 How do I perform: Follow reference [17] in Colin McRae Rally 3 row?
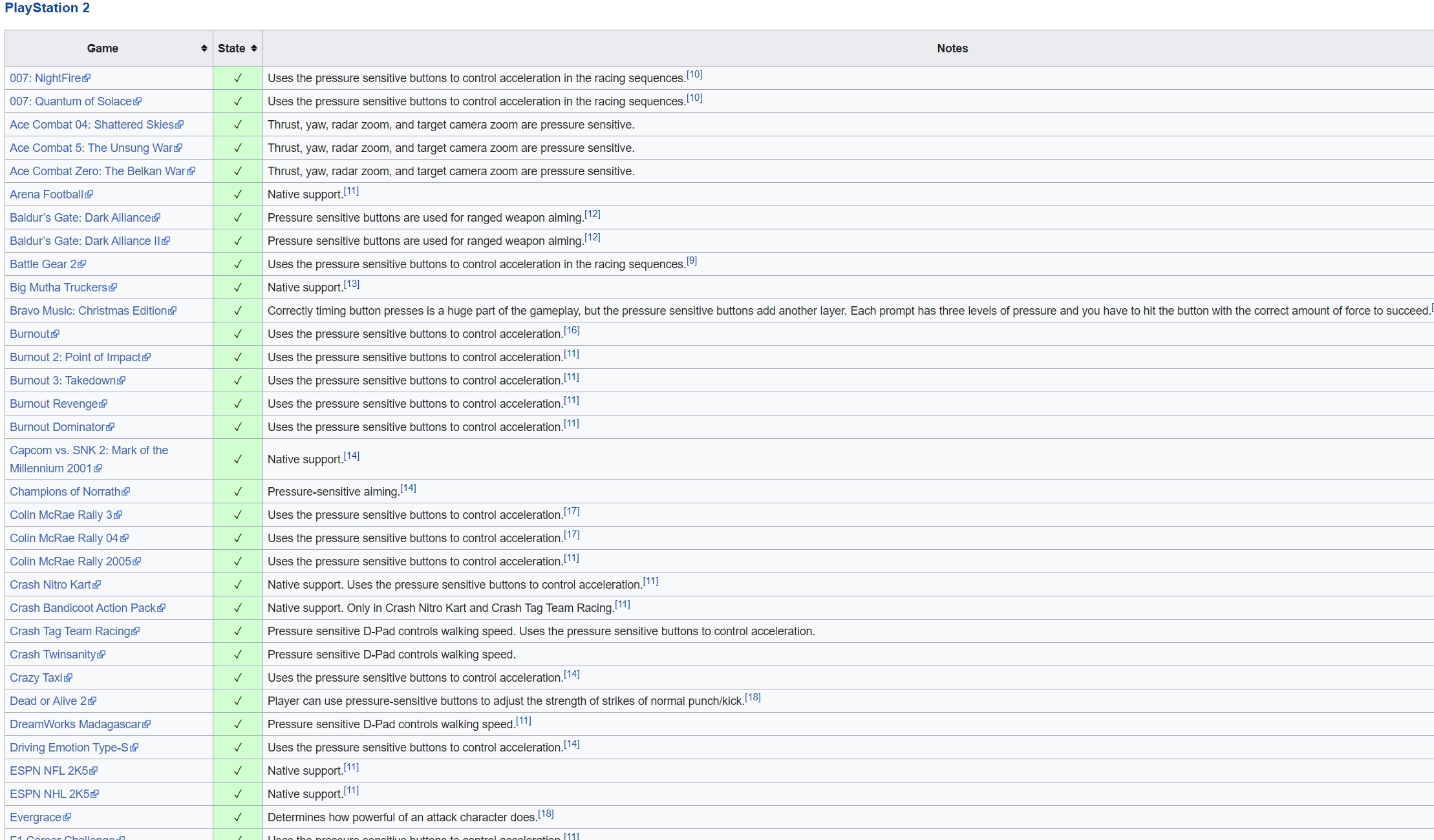(x=572, y=512)
